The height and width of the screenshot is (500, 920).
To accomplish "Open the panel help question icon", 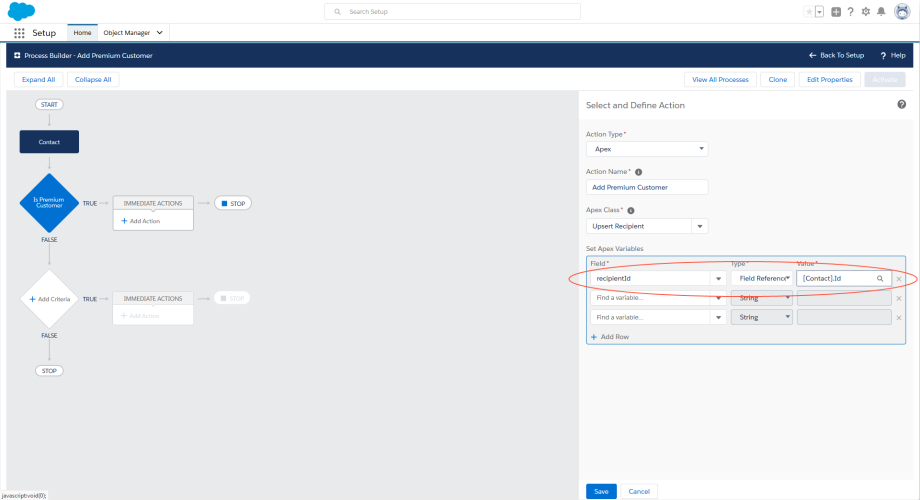I will click(x=902, y=104).
